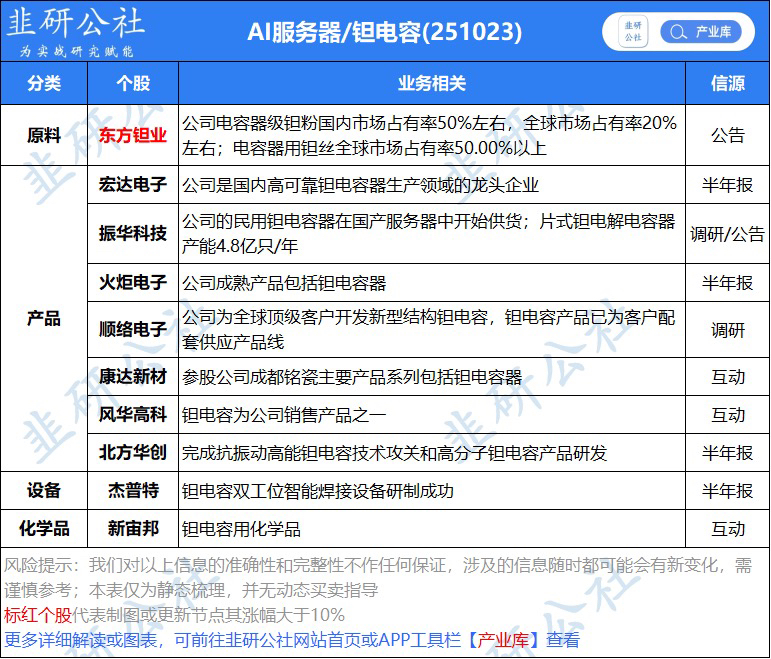Select the 信源 column header
Screen dimensions: 771x659
pos(728,83)
